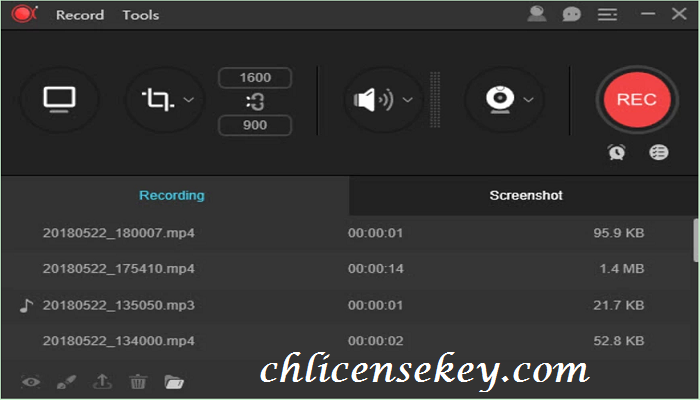Toggle the aspect ratio lock link icon

click(x=255, y=102)
